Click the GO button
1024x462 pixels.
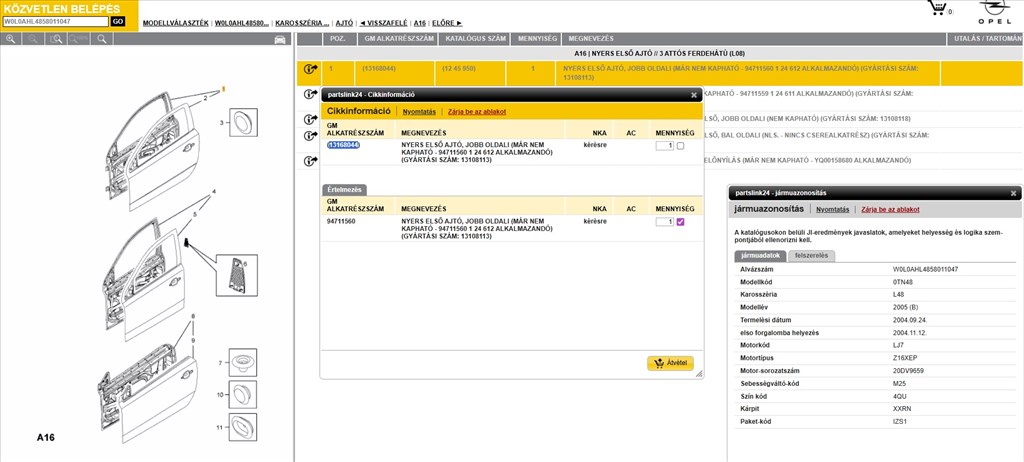(118, 22)
